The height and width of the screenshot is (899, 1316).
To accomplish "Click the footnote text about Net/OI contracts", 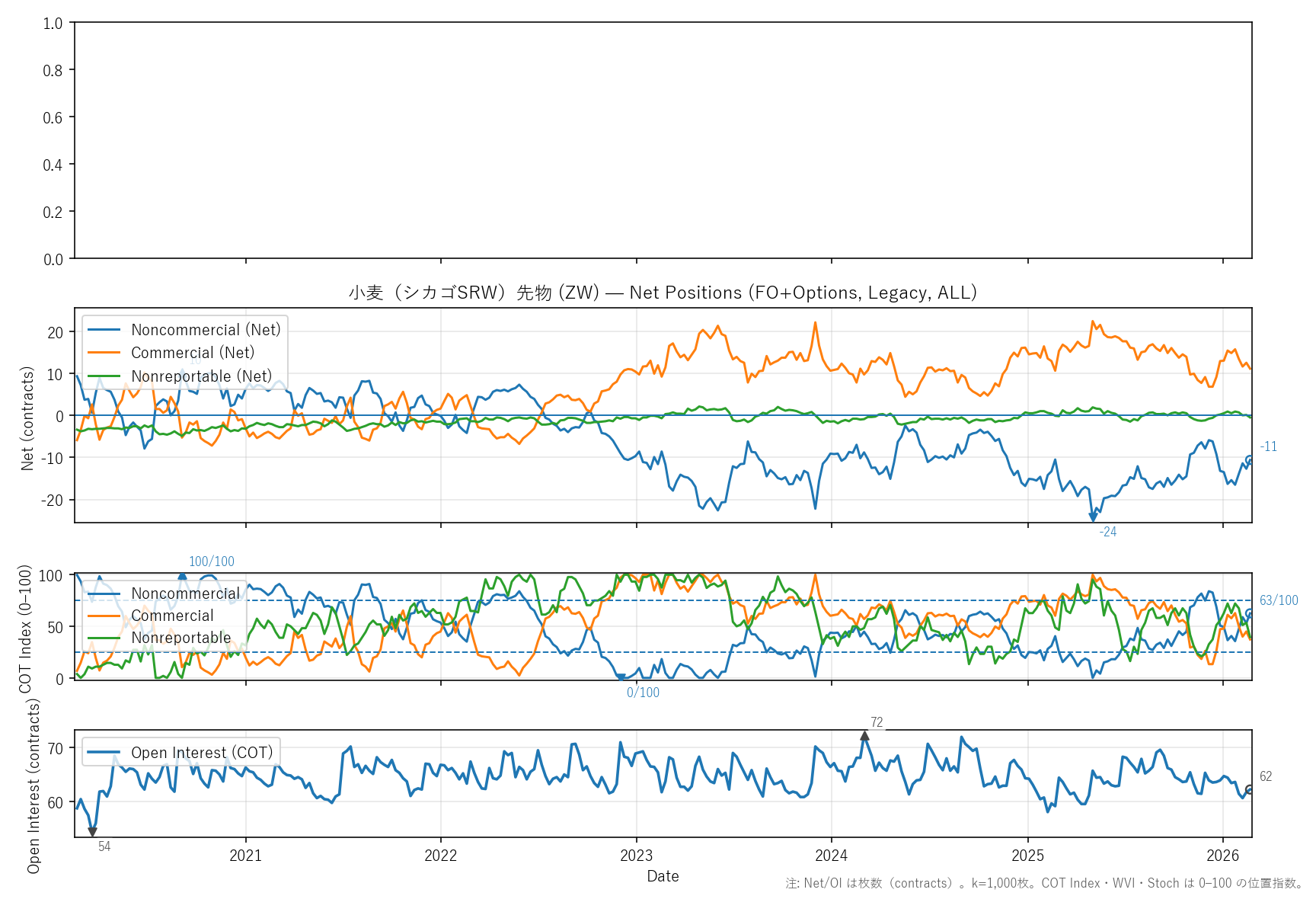I will pos(1045,884).
